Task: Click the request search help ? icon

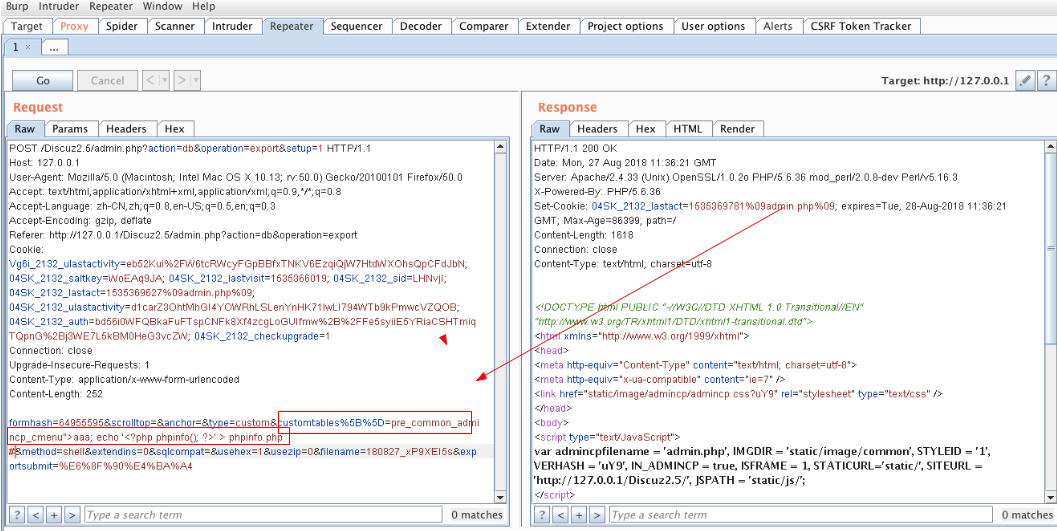Action: coord(17,515)
